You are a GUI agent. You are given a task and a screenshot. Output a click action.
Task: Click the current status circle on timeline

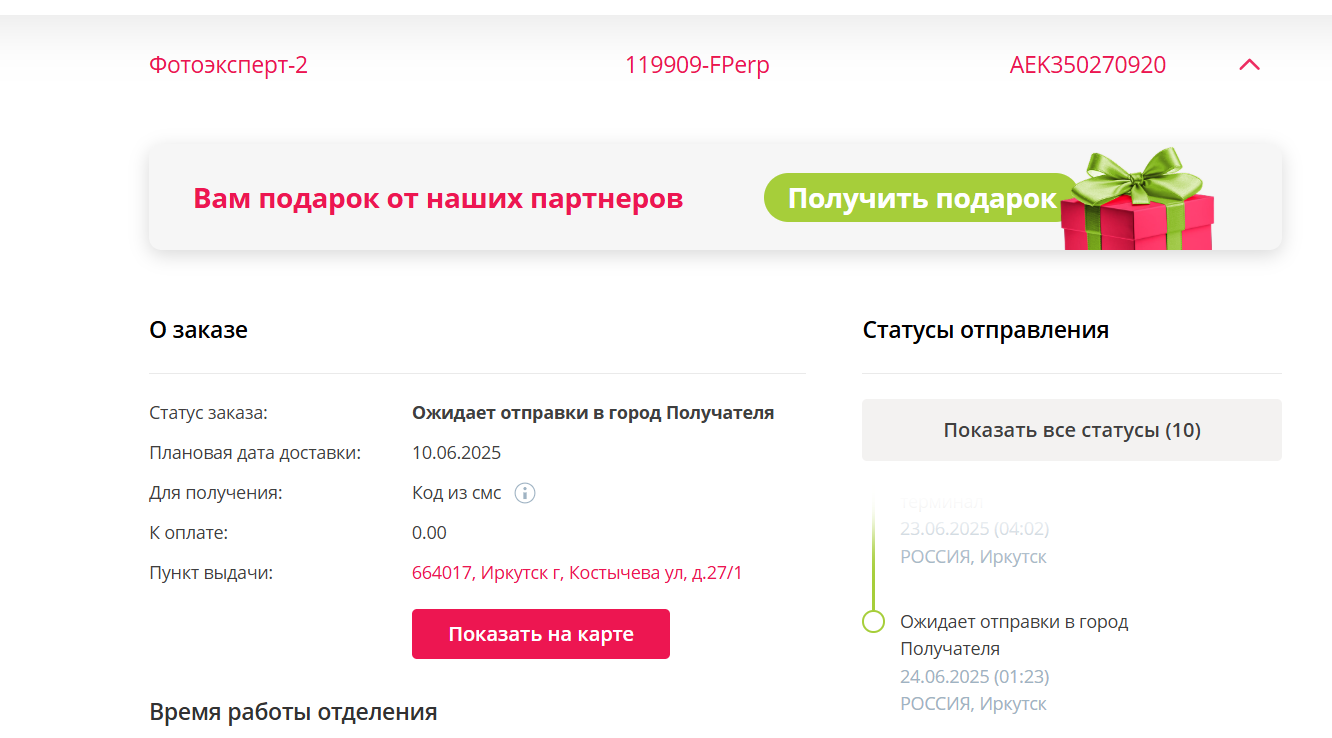(873, 622)
